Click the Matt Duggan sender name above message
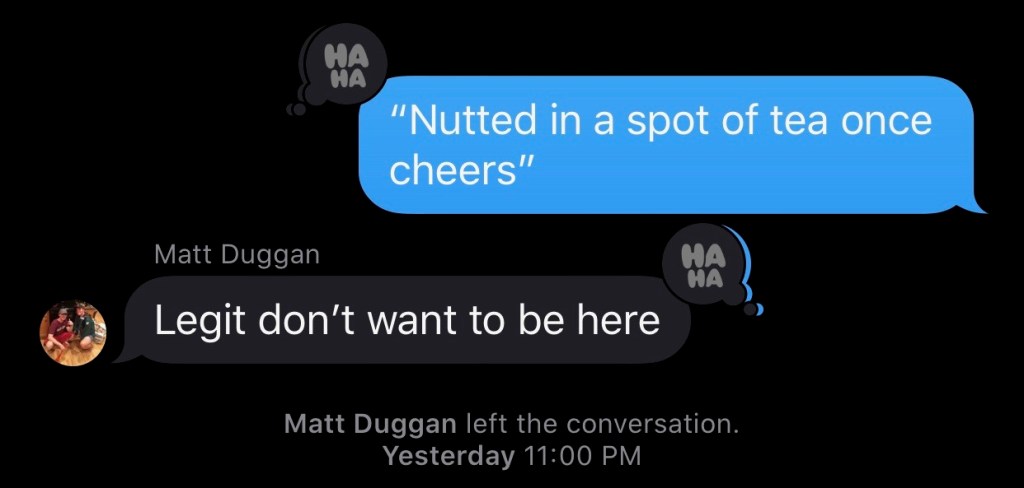This screenshot has width=1024, height=488. point(237,255)
